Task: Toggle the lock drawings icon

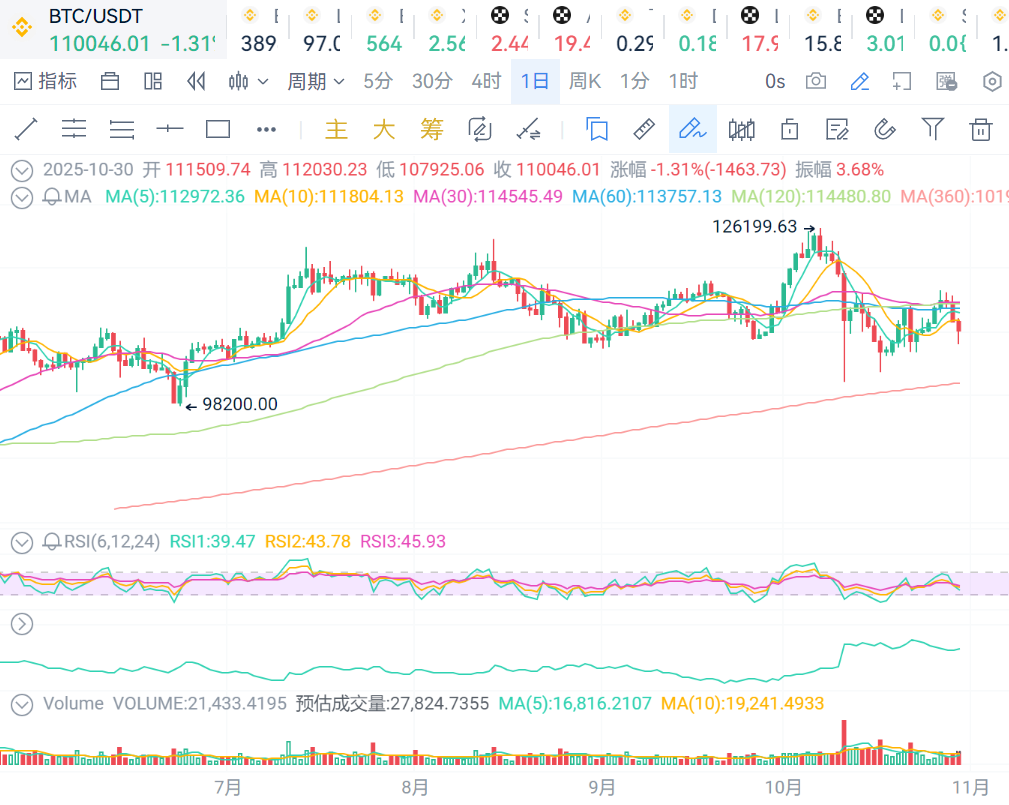Action: click(x=789, y=129)
